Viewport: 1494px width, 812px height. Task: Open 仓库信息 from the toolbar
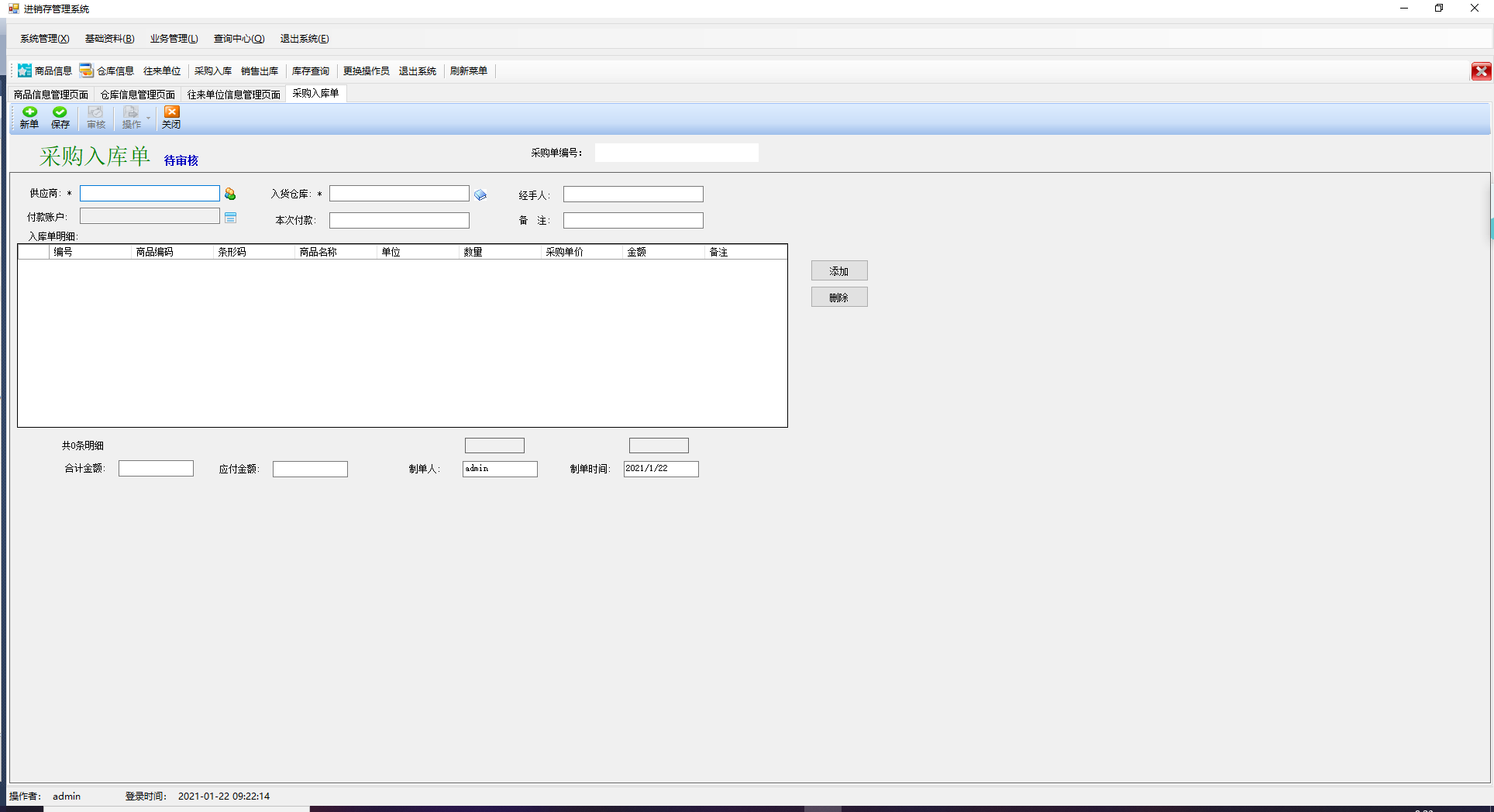click(x=107, y=71)
